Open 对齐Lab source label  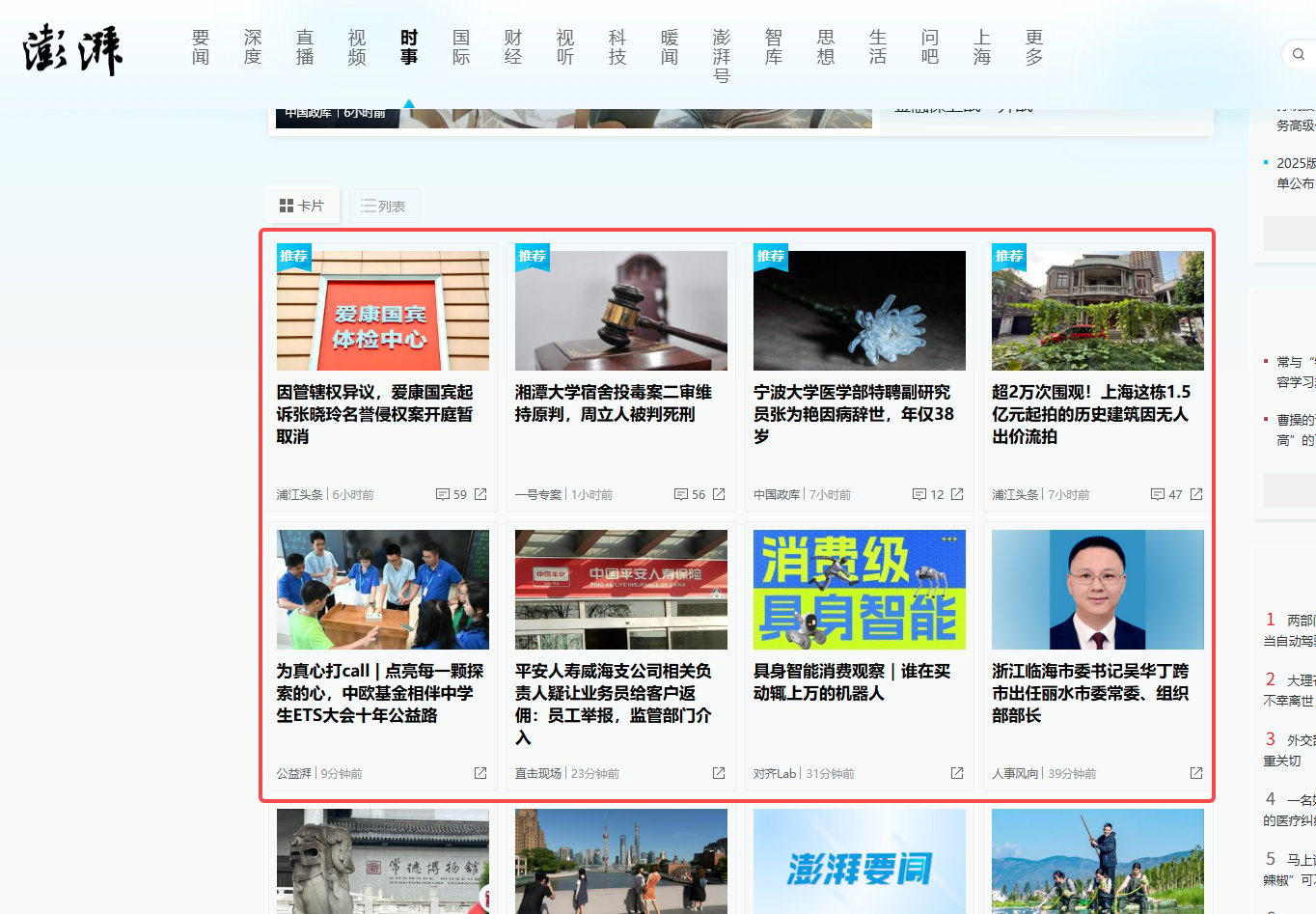coord(775,773)
